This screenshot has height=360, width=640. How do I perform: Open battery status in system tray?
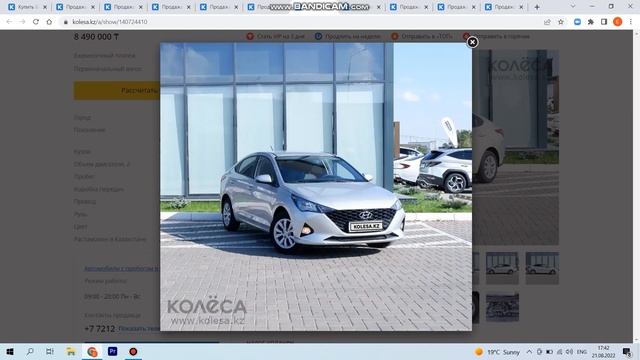[x=550, y=352]
